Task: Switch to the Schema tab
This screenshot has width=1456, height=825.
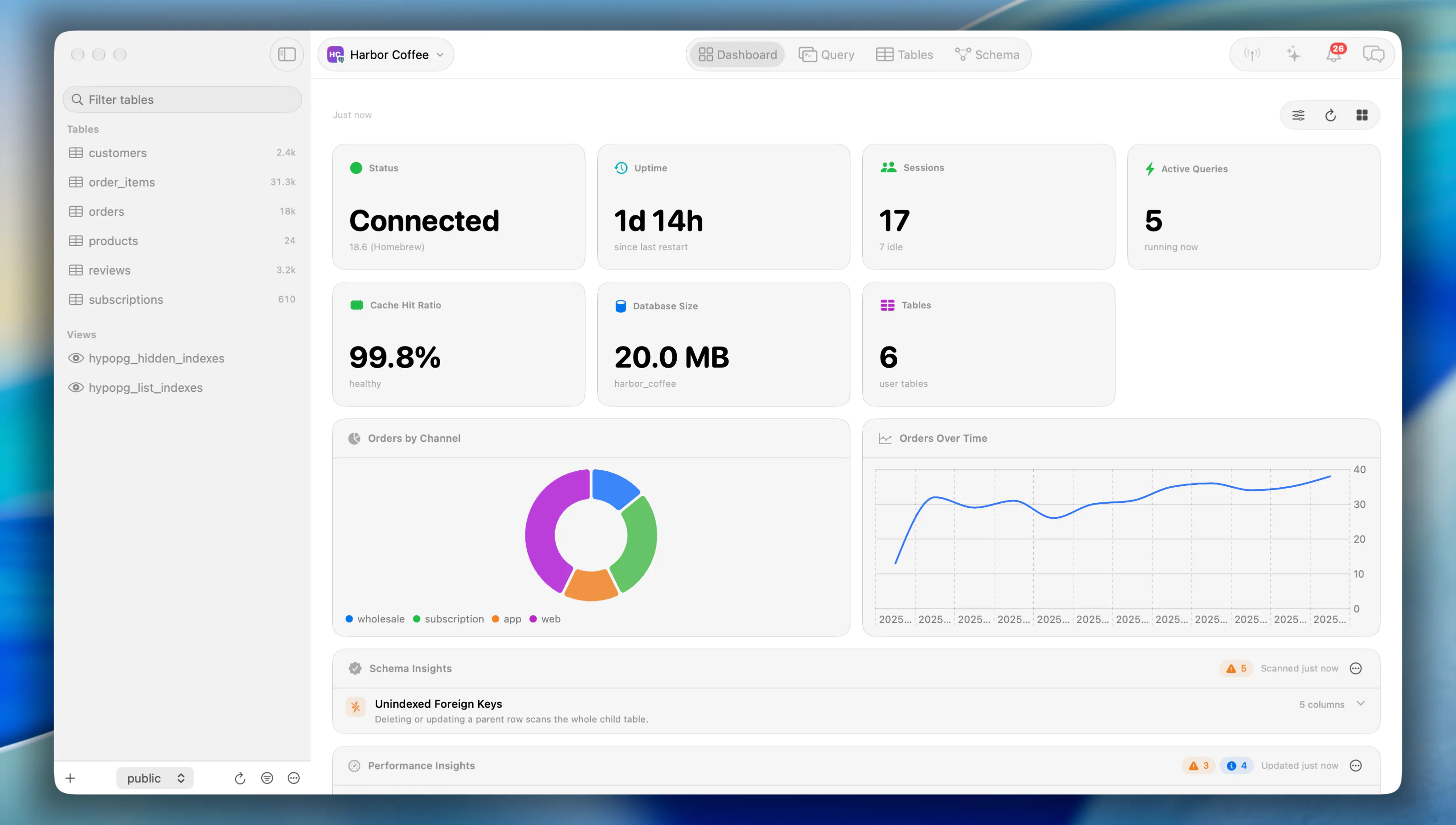Action: pos(987,55)
